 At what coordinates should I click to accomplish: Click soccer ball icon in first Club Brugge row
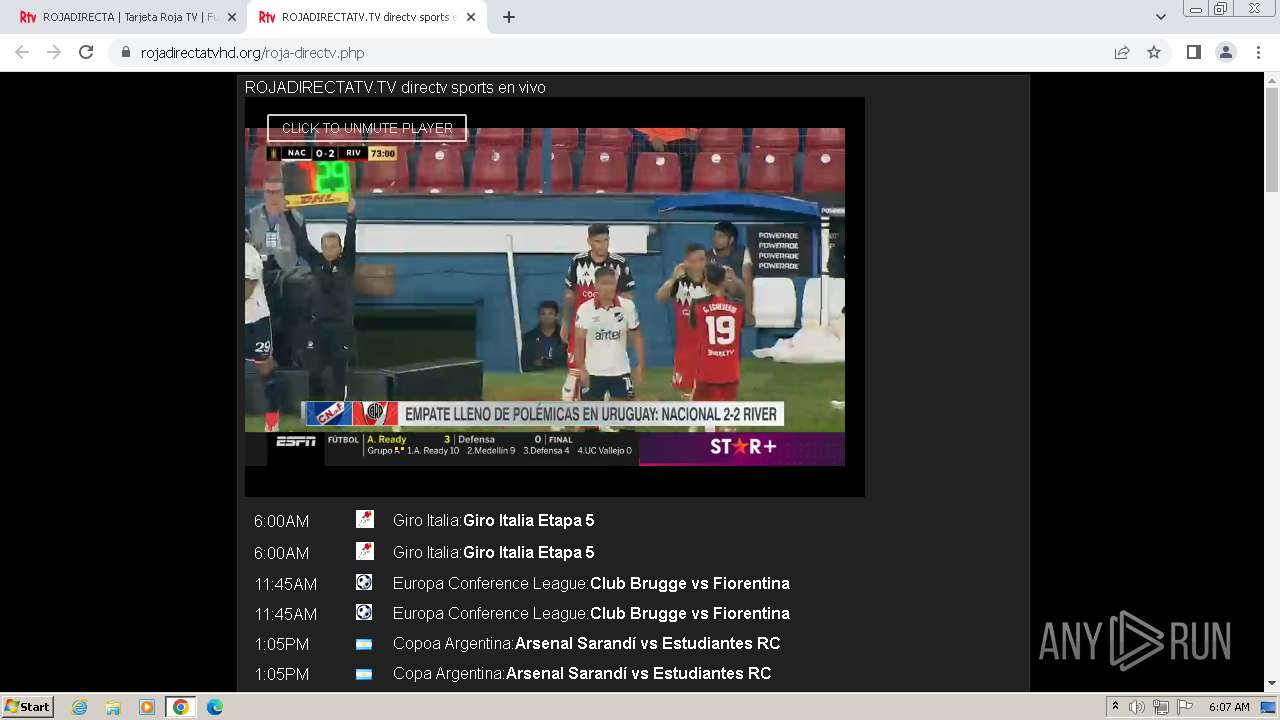point(364,582)
